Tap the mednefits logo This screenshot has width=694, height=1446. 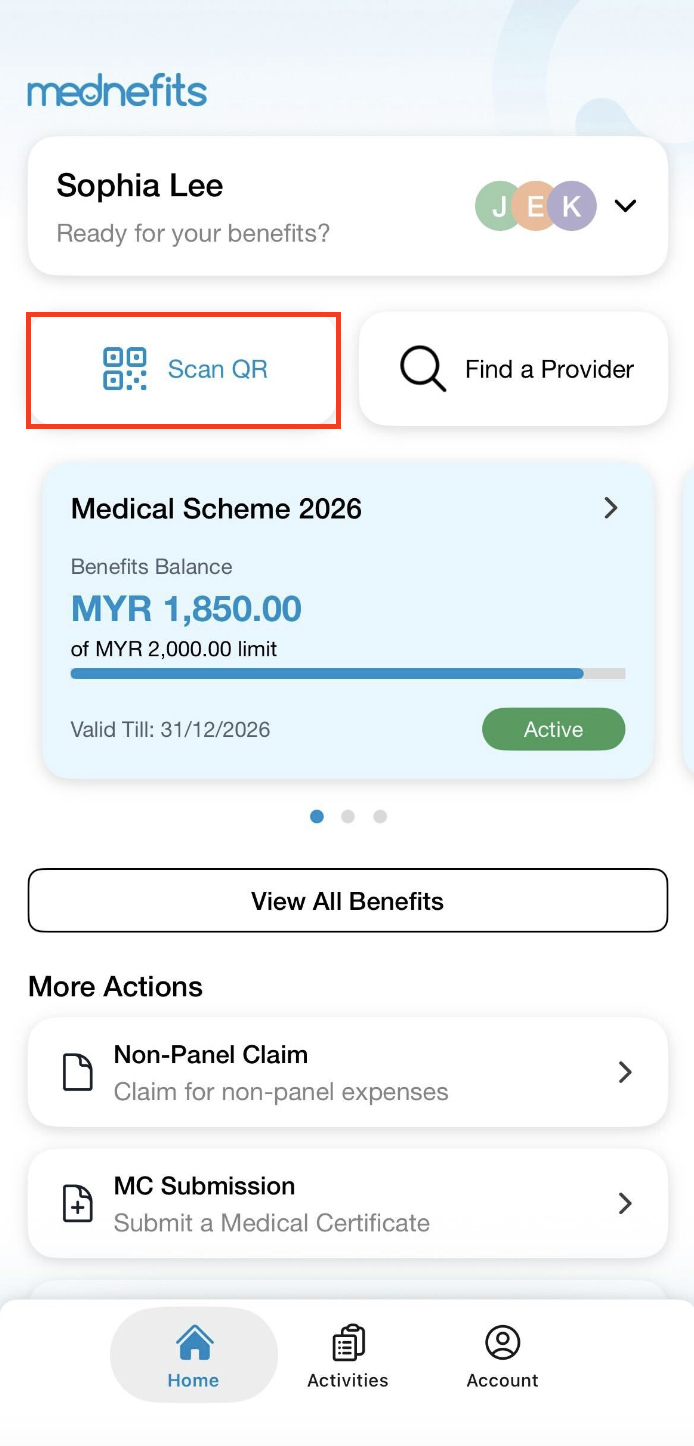pyautogui.click(x=117, y=93)
